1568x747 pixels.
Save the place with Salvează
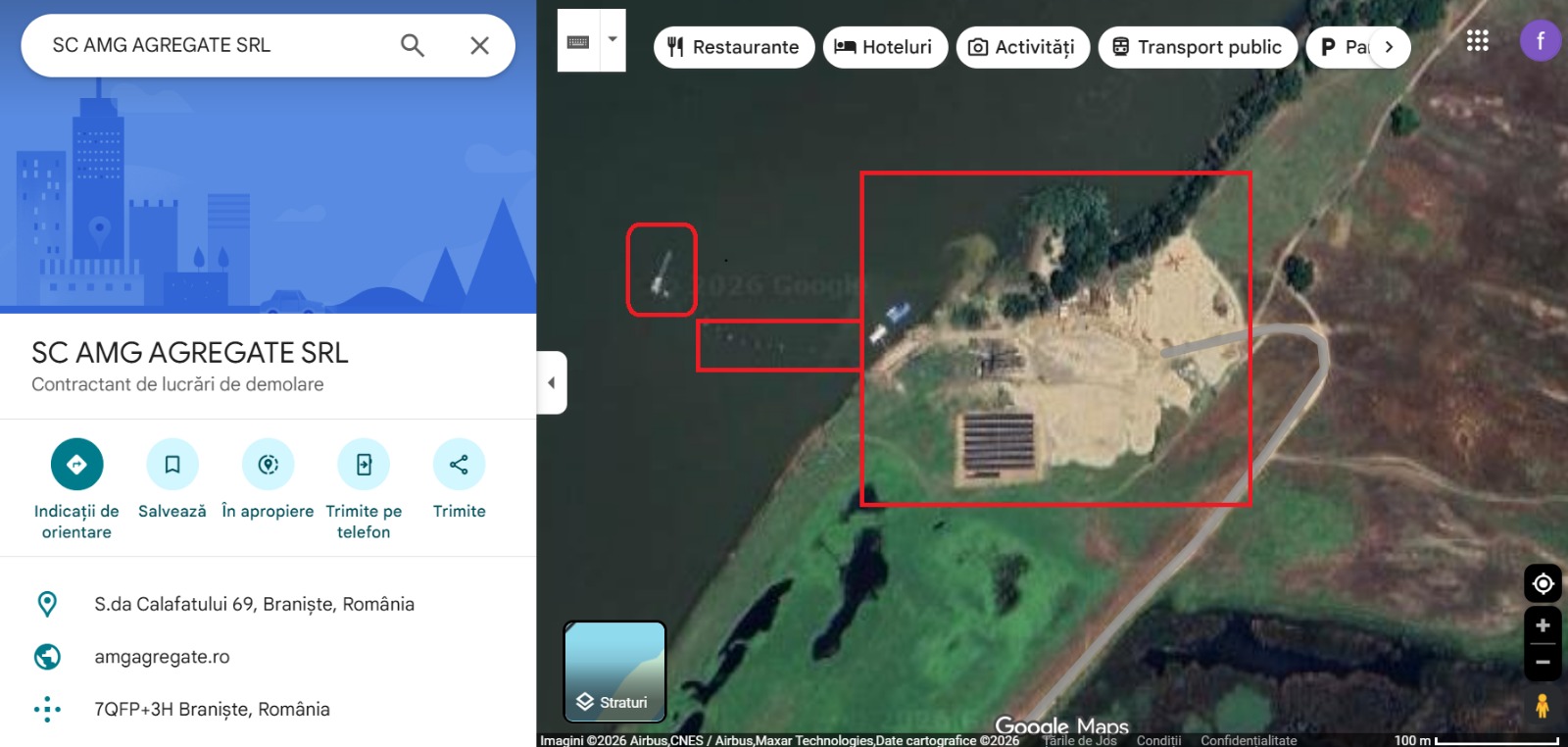(x=172, y=465)
